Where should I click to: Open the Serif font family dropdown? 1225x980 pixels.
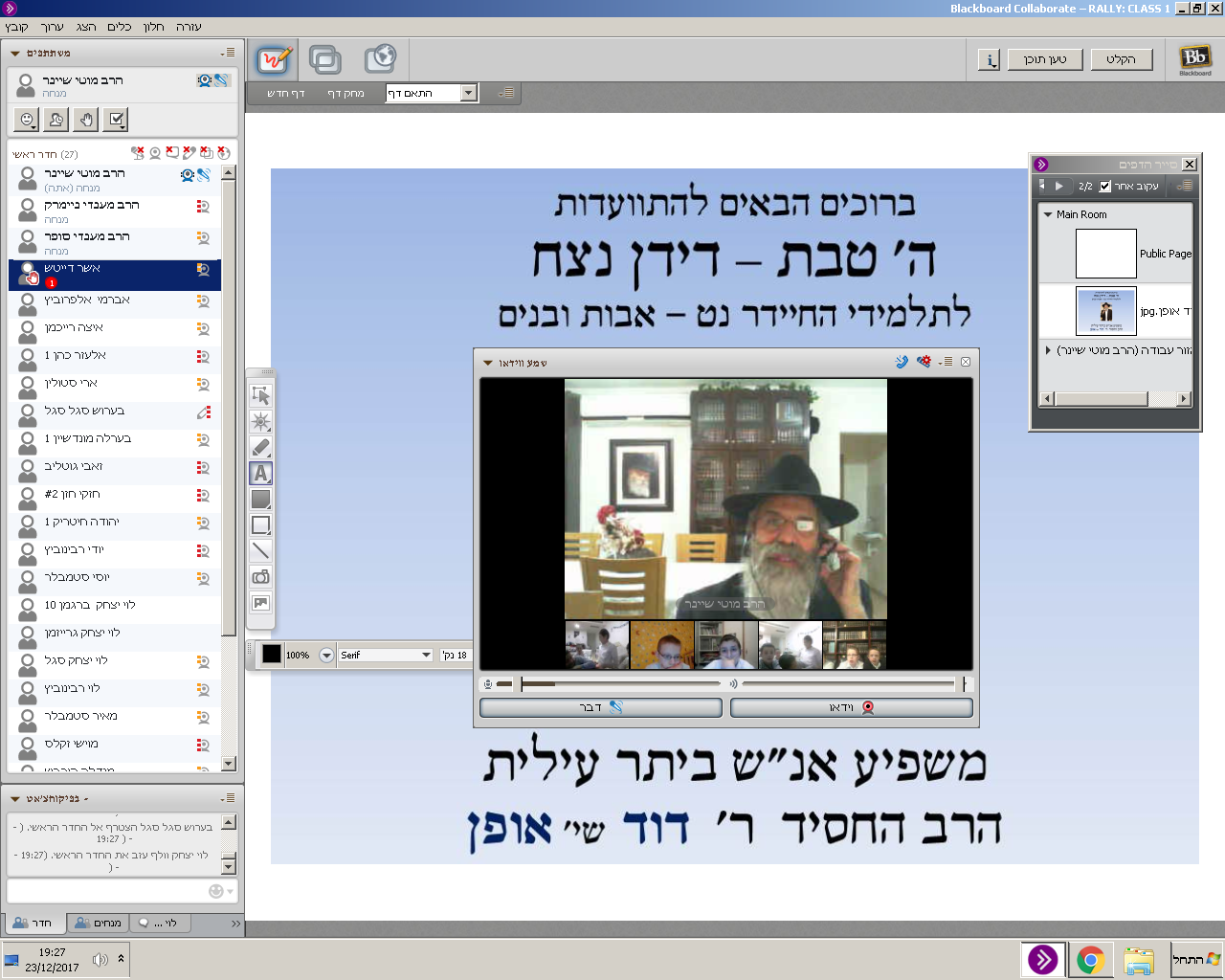(386, 655)
